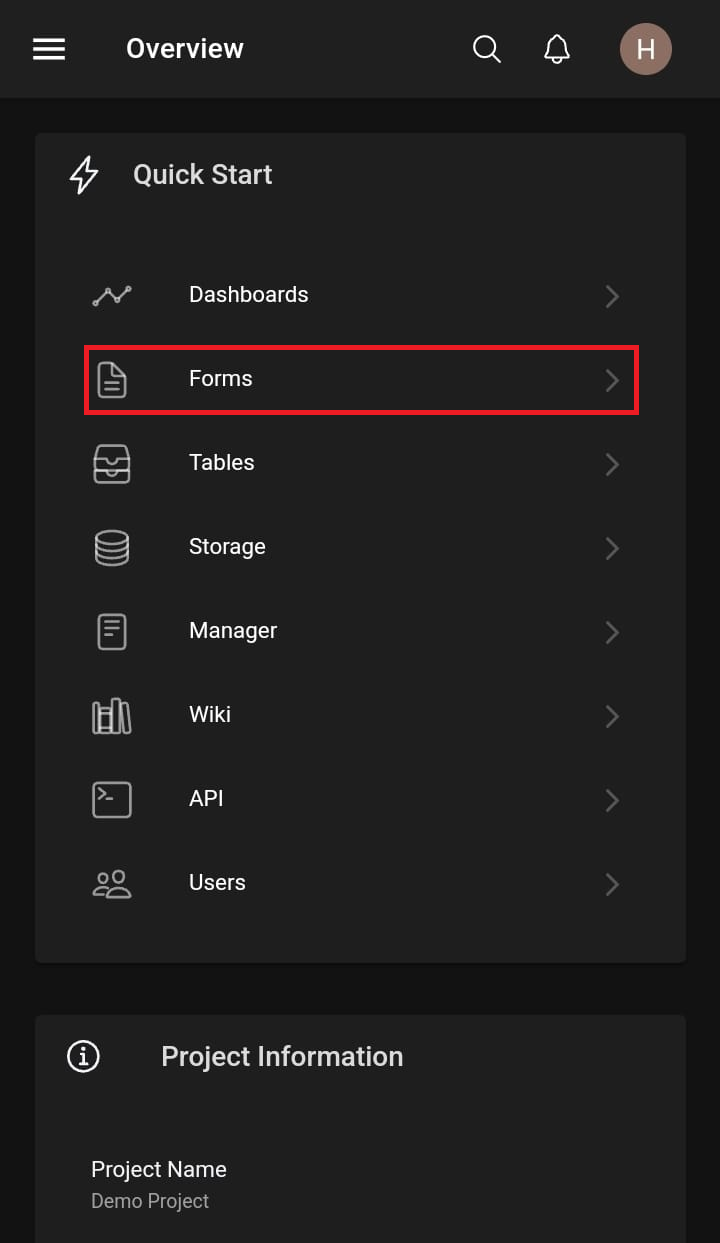Image resolution: width=720 pixels, height=1243 pixels.
Task: Open the notifications bell
Action: pos(557,49)
